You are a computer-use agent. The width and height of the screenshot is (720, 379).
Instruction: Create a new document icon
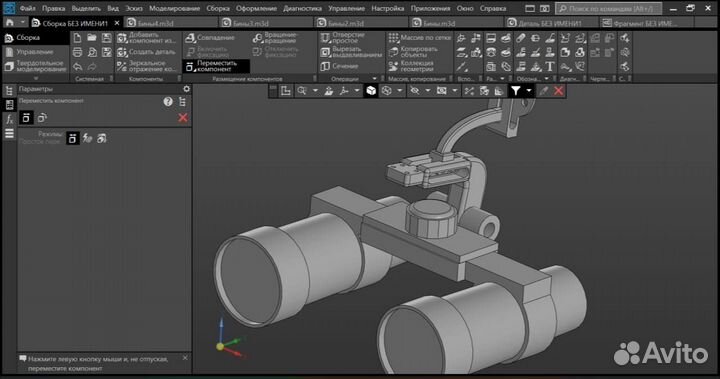[77, 38]
